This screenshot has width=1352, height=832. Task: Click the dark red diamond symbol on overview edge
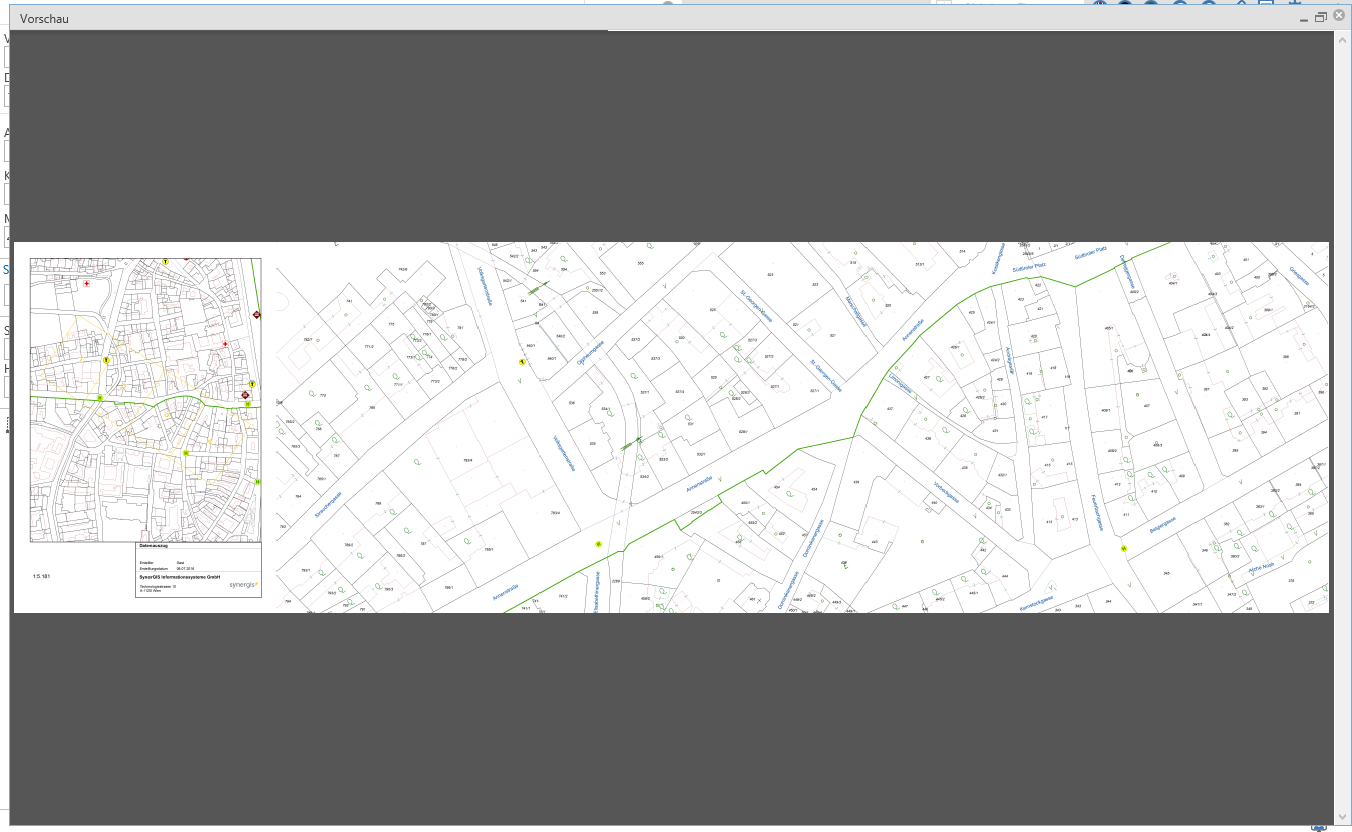click(257, 315)
